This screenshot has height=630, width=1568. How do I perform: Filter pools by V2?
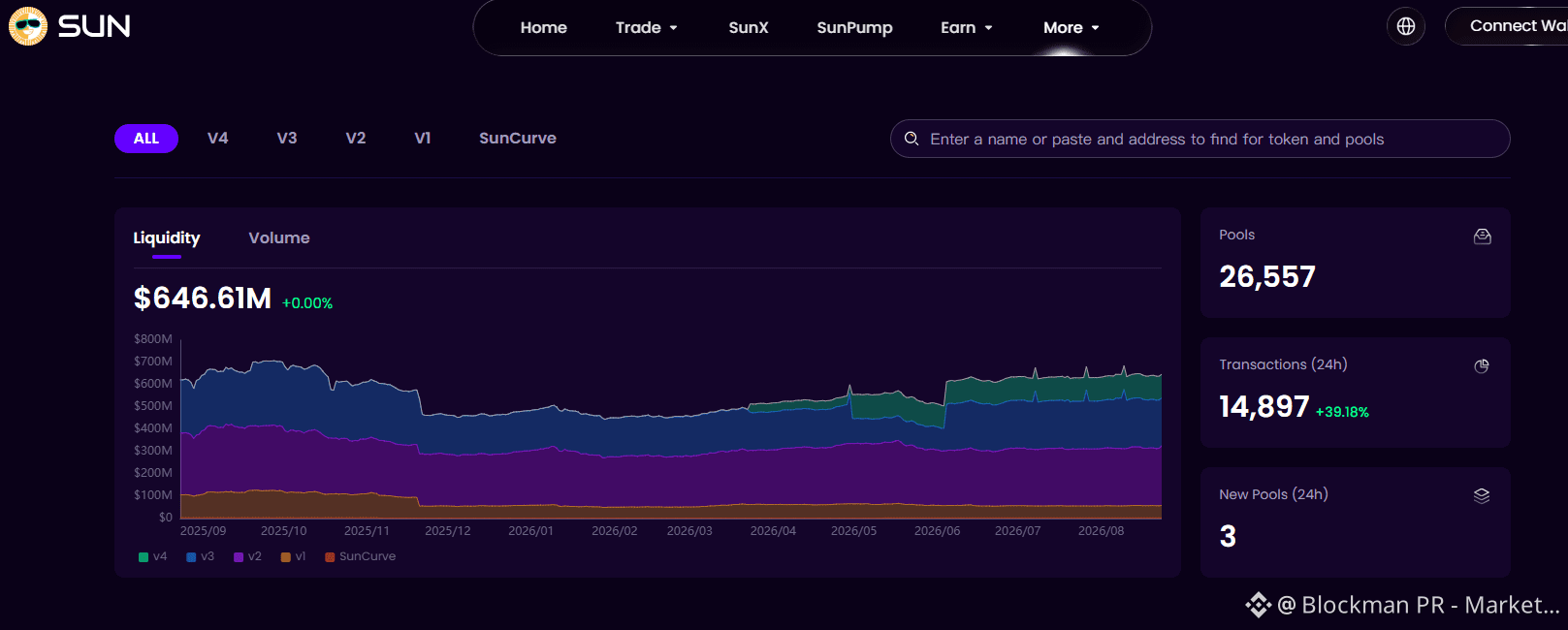point(356,139)
